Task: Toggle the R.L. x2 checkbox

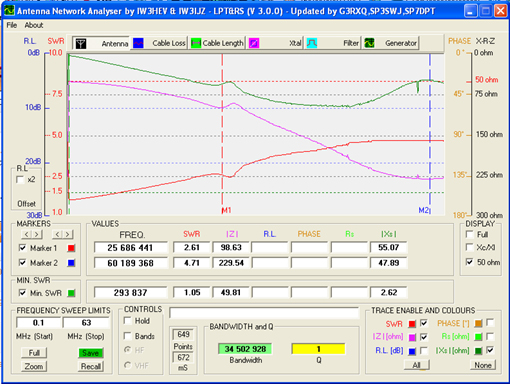Action: (20, 180)
